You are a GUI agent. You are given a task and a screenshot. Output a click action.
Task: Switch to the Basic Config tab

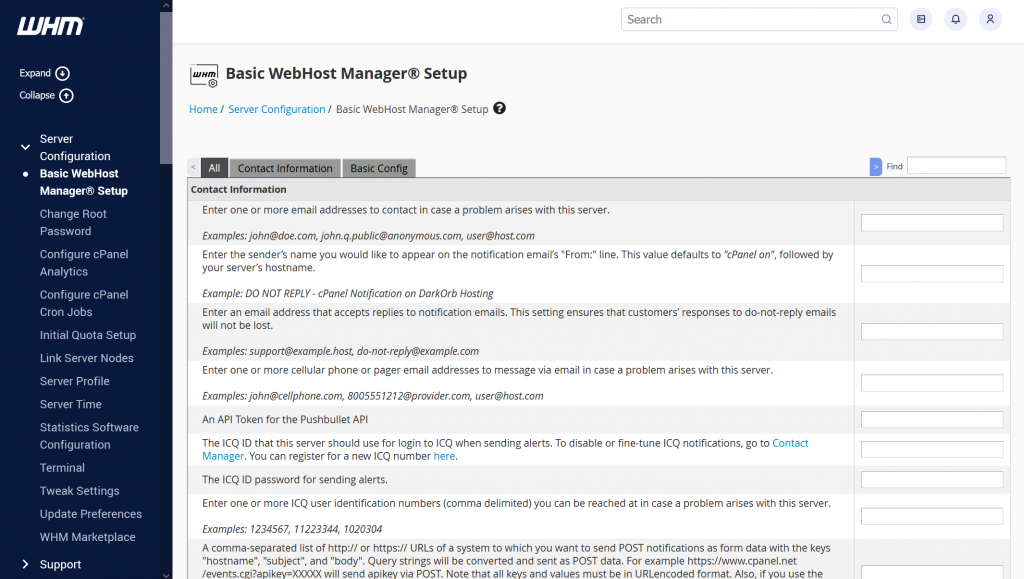[x=379, y=168]
